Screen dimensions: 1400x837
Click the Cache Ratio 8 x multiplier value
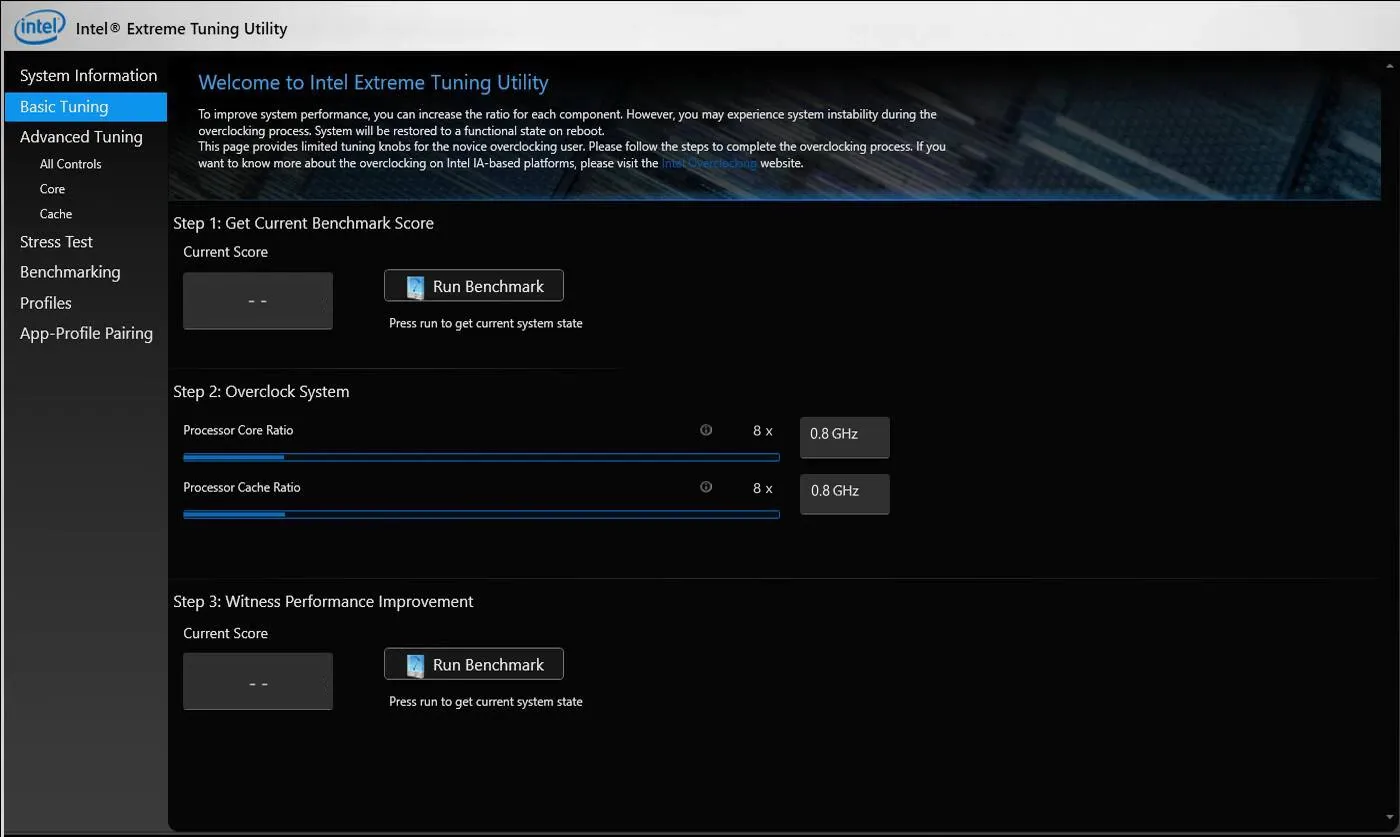pos(763,488)
